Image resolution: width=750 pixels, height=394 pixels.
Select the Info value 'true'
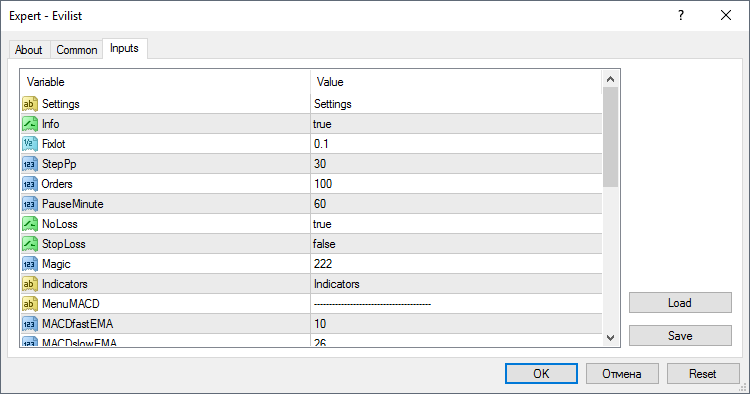click(322, 124)
